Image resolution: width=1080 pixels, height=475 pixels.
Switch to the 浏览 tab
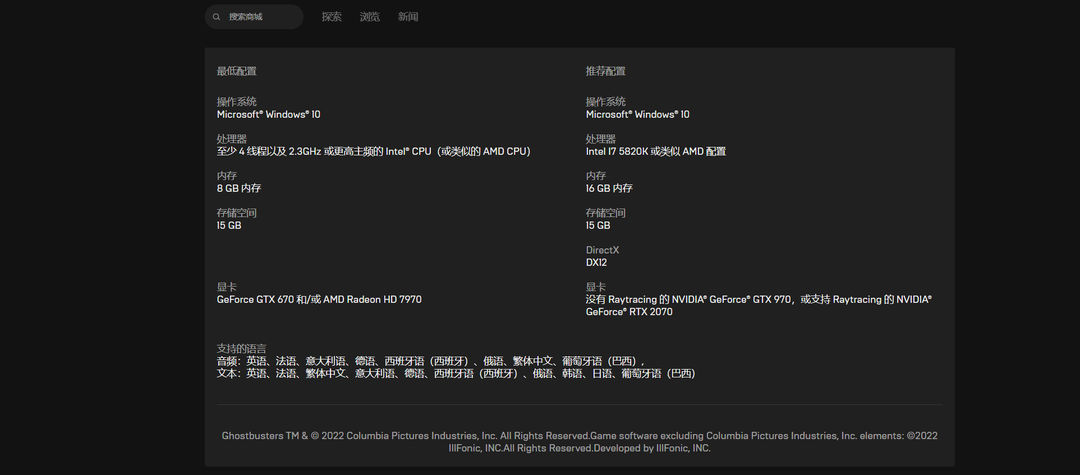(x=369, y=17)
